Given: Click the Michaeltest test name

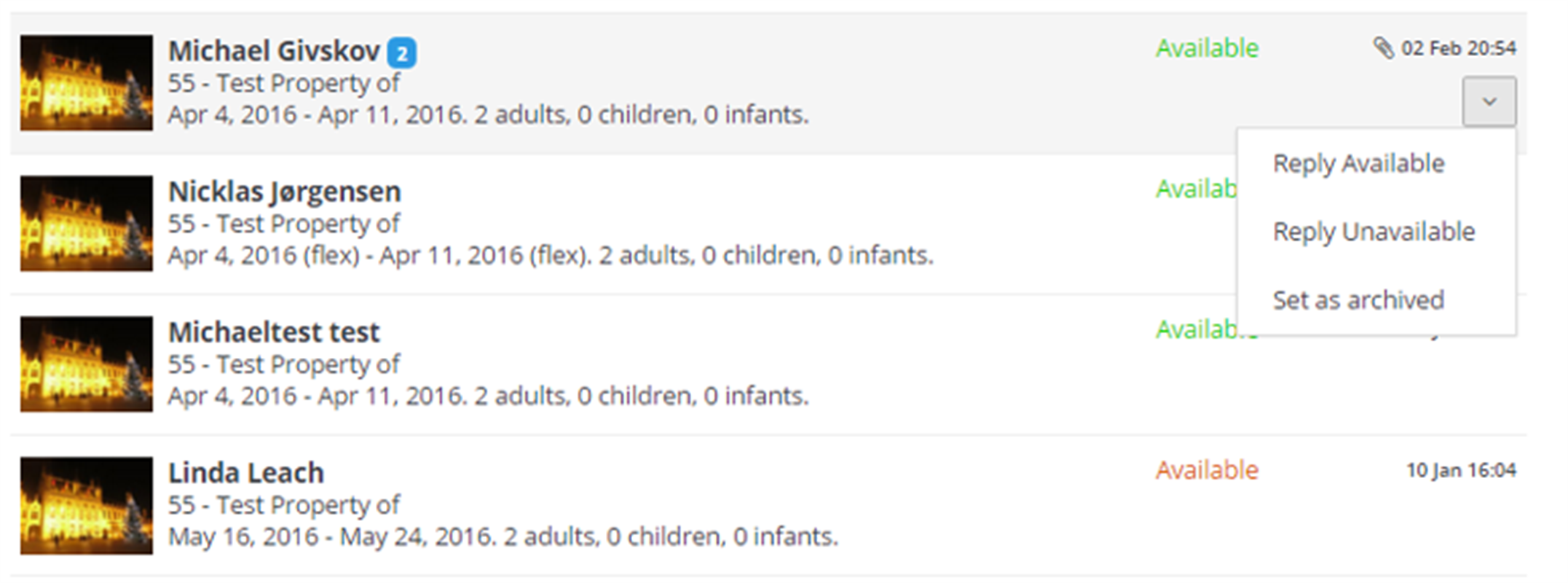Looking at the screenshot, I should 274,332.
